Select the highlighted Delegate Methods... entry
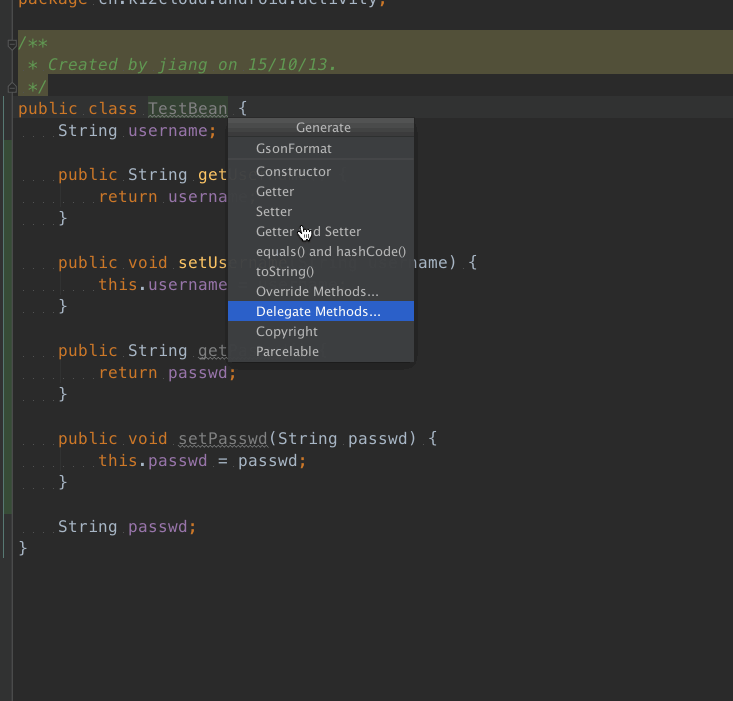This screenshot has height=701, width=733. 318,311
